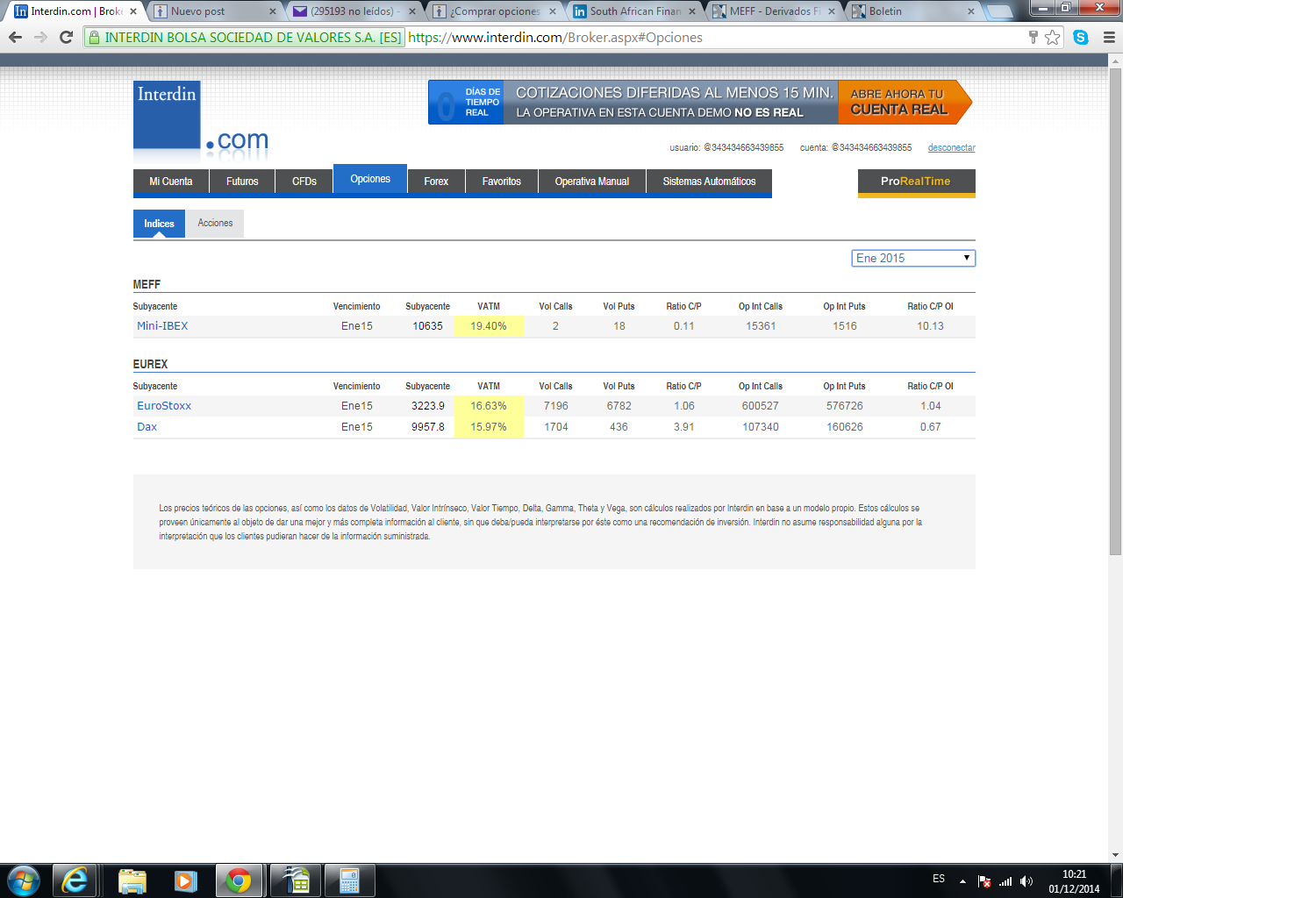
Task: Bookmark page with star icon
Action: click(1052, 37)
